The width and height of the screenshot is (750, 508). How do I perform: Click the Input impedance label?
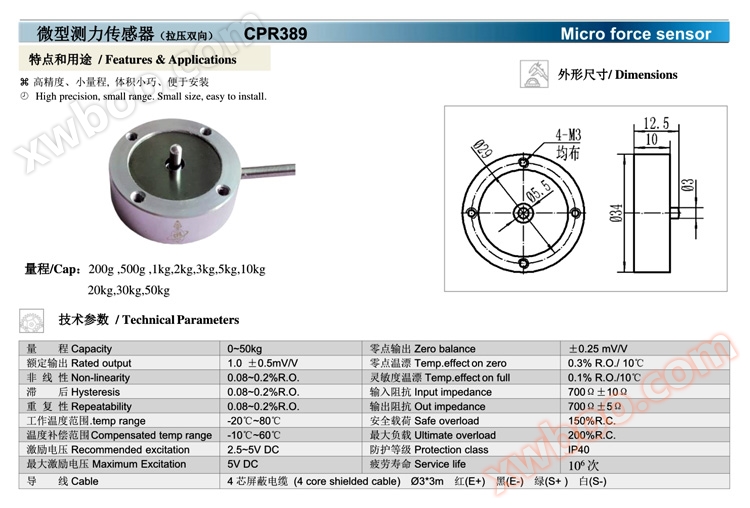430,392
